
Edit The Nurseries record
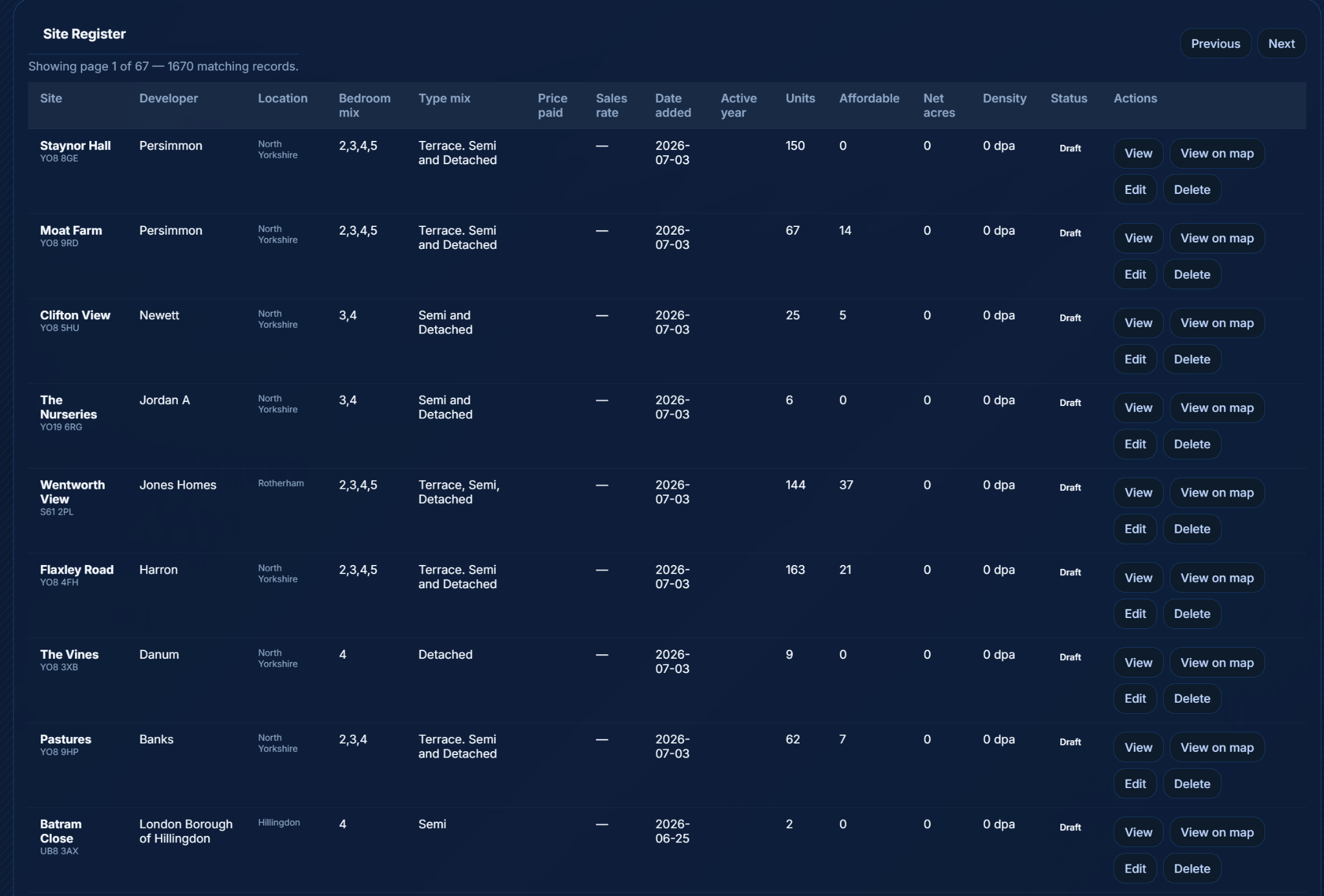tap(1135, 443)
